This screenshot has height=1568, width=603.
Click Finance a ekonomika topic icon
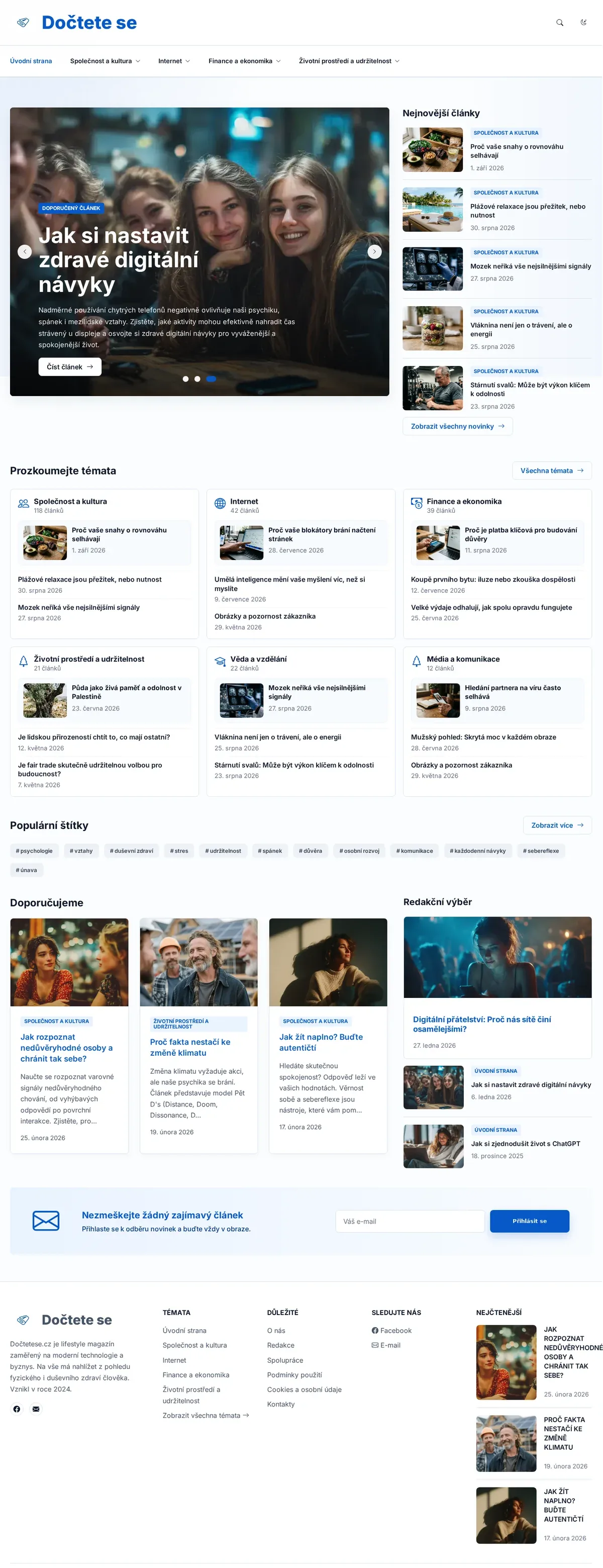pyautogui.click(x=417, y=503)
